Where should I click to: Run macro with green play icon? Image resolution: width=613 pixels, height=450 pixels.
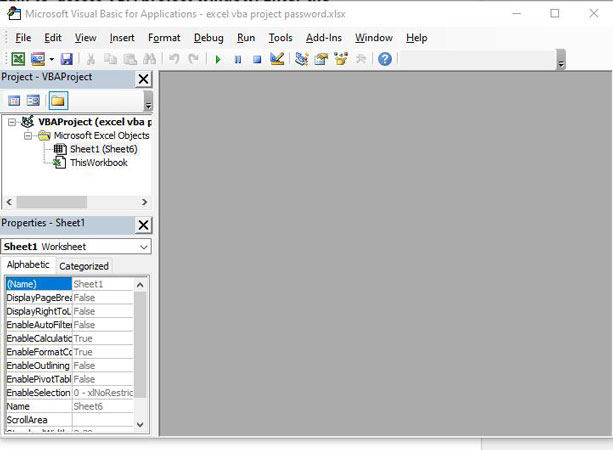tap(218, 59)
